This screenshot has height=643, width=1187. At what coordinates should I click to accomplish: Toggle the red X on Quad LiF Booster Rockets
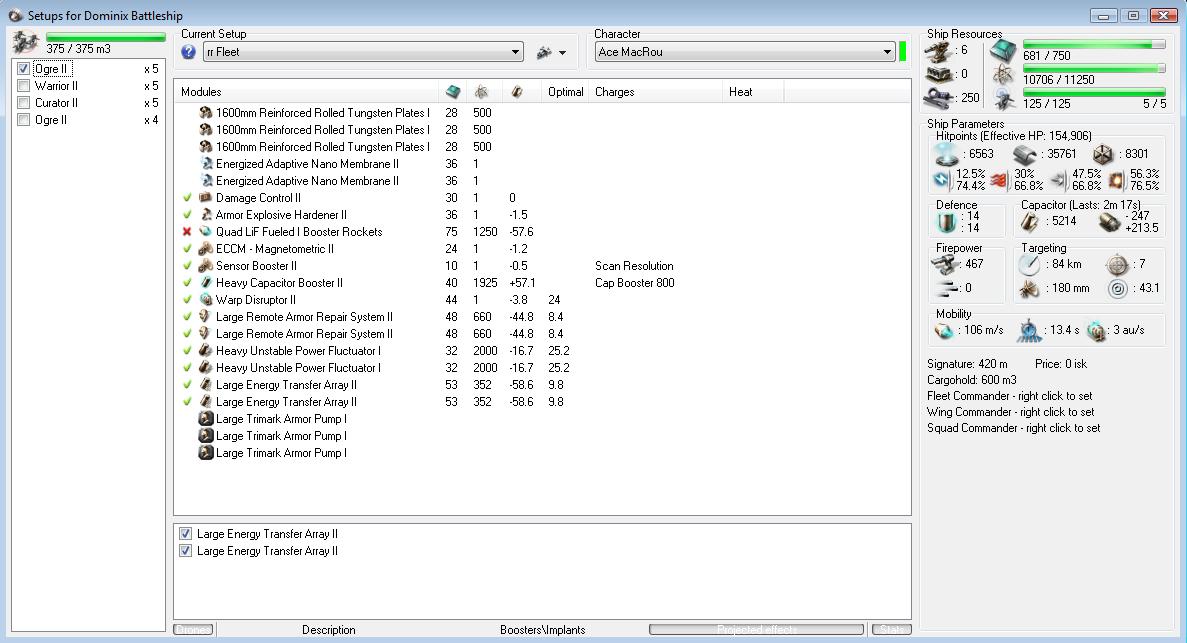point(187,232)
